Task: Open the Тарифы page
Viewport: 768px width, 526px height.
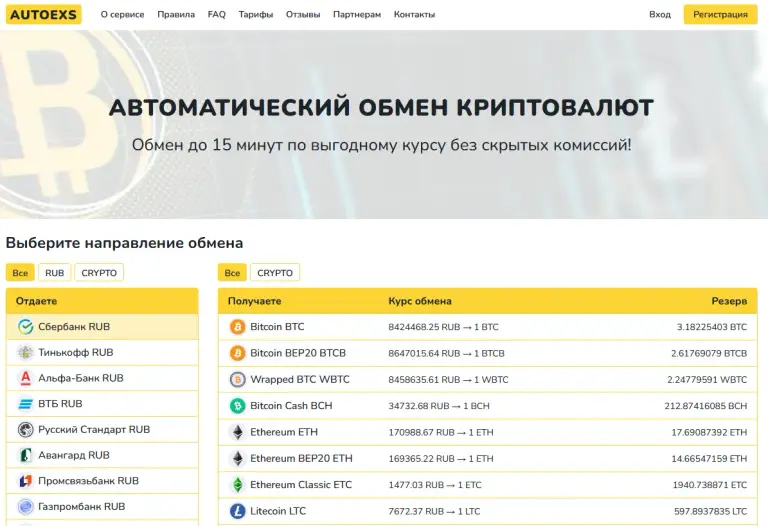Action: (256, 15)
